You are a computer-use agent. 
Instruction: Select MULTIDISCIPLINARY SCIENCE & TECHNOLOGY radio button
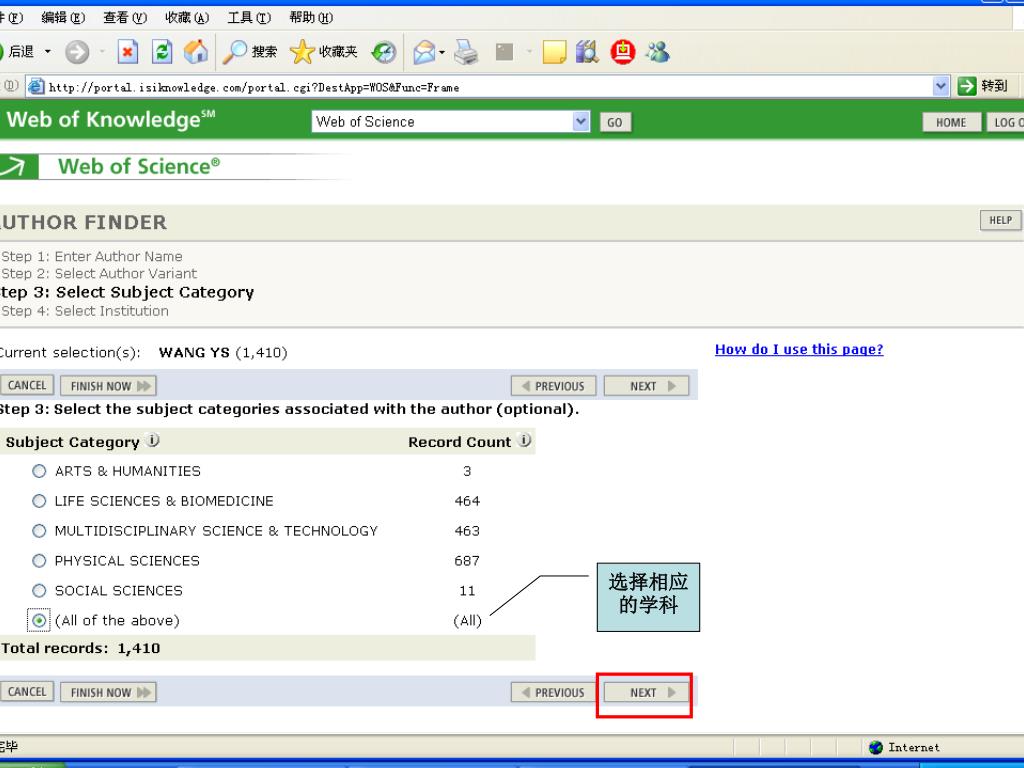click(39, 531)
